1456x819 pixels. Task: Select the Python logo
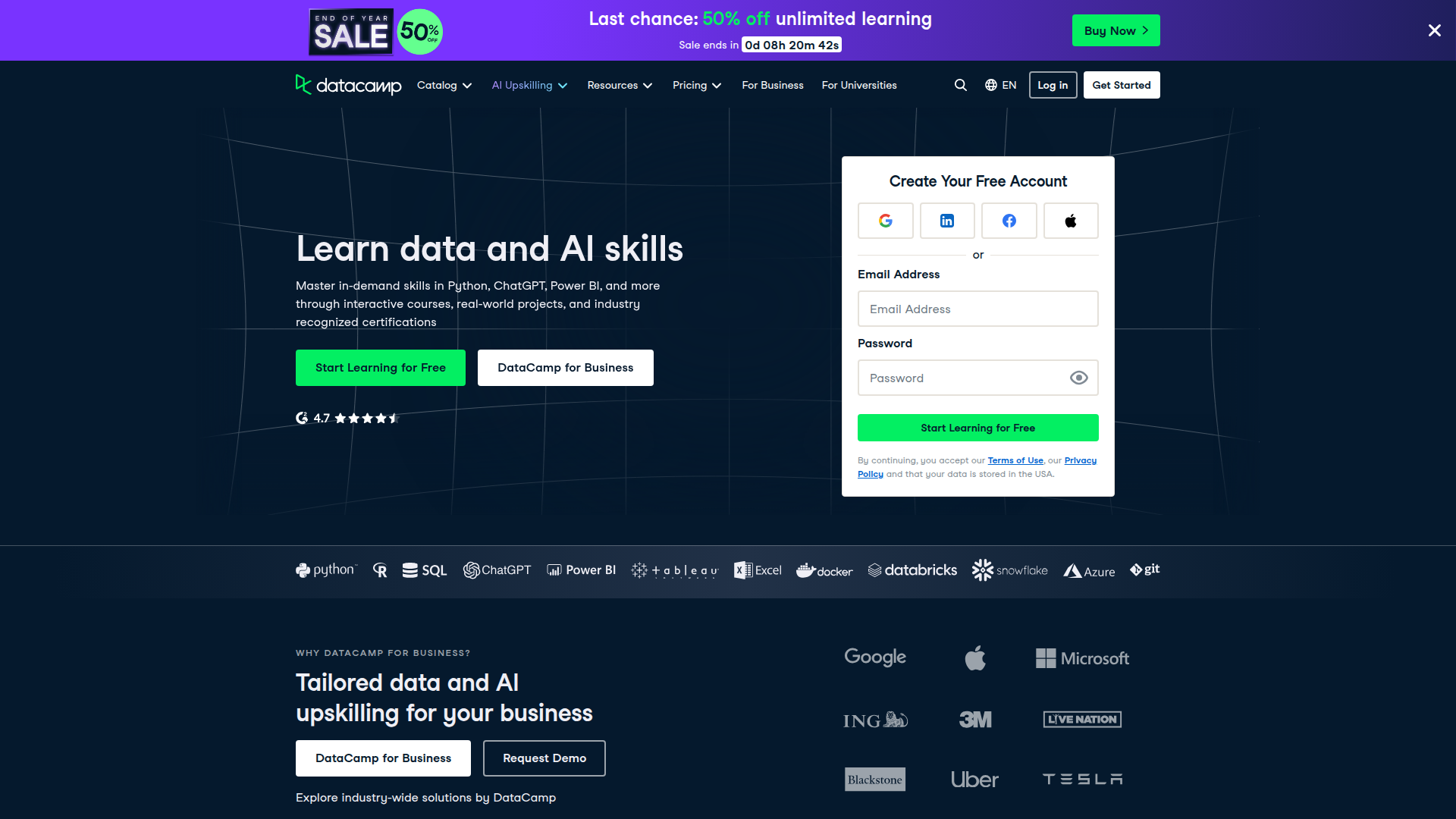pyautogui.click(x=325, y=570)
